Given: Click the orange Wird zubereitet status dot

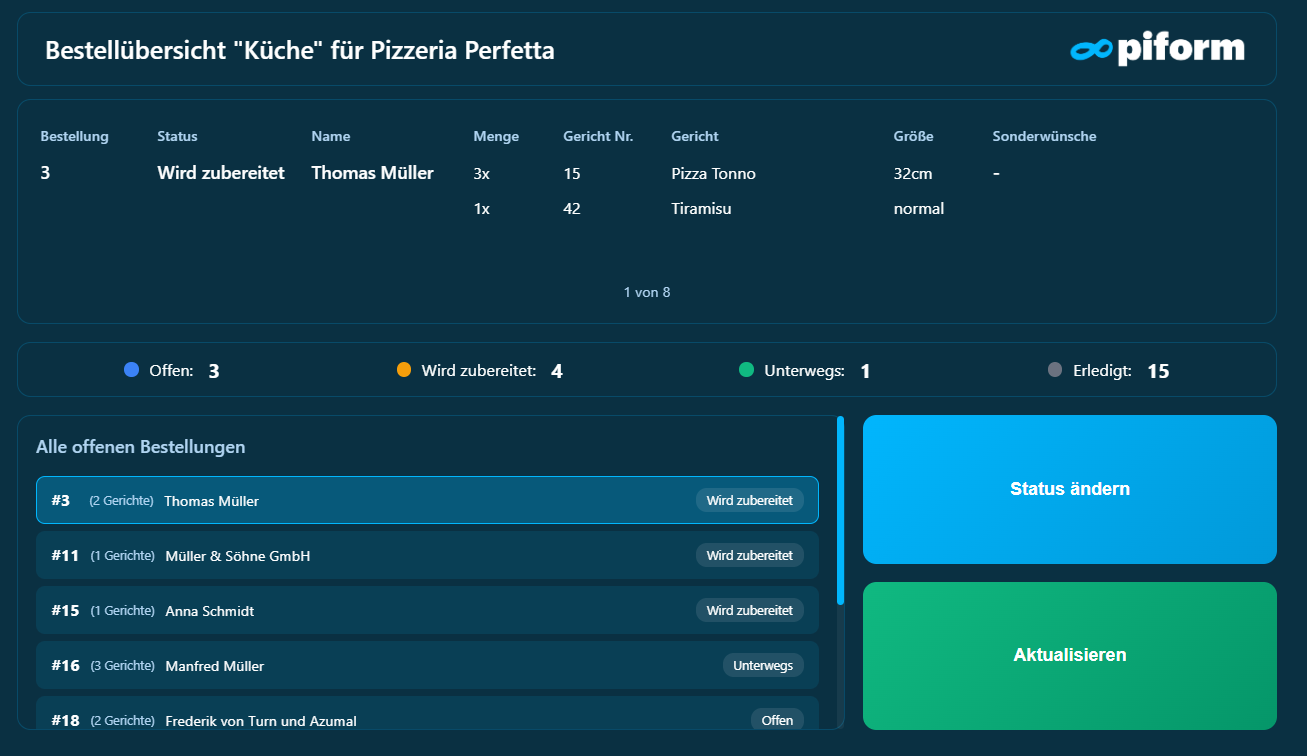Looking at the screenshot, I should coord(404,370).
